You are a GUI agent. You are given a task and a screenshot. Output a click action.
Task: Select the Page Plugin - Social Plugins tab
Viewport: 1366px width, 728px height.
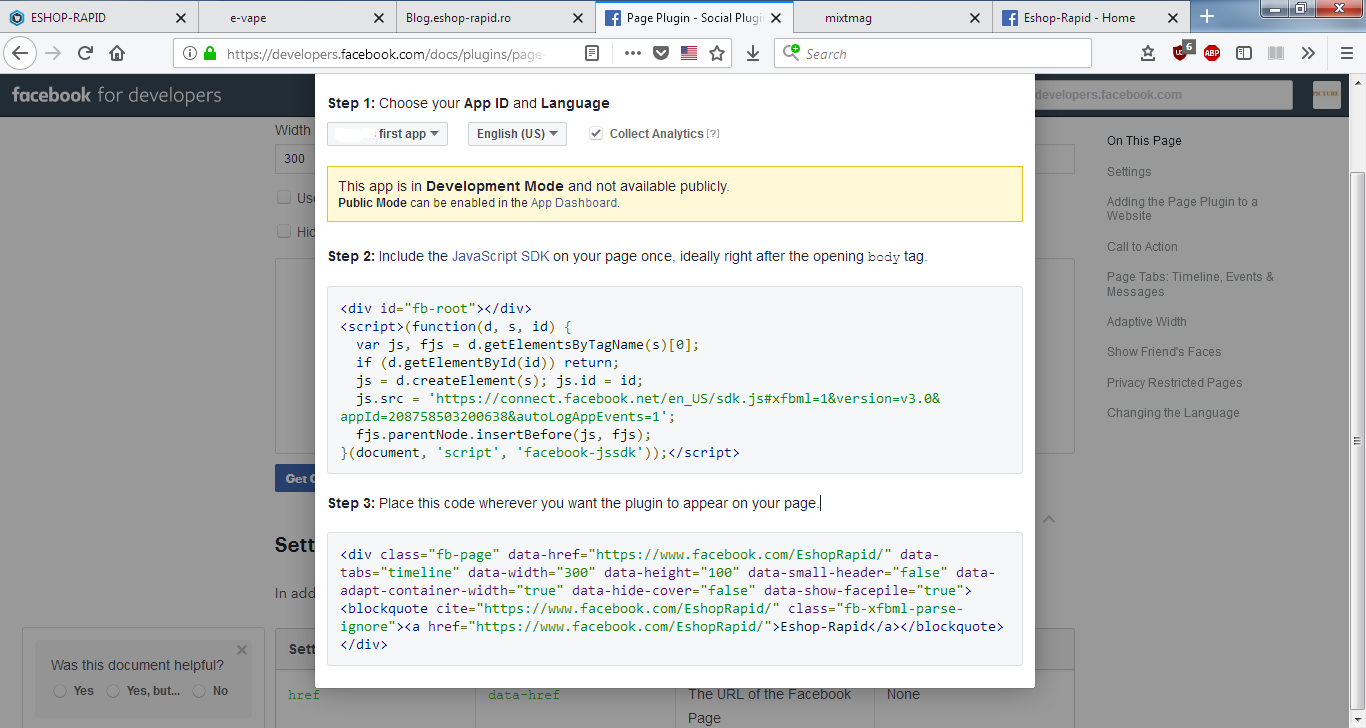click(x=694, y=18)
